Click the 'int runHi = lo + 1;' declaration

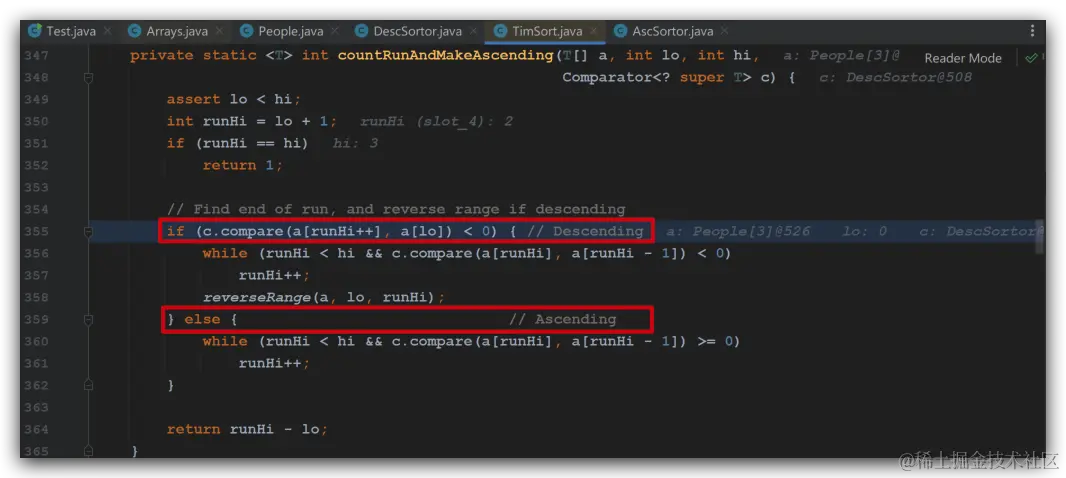click(x=252, y=122)
